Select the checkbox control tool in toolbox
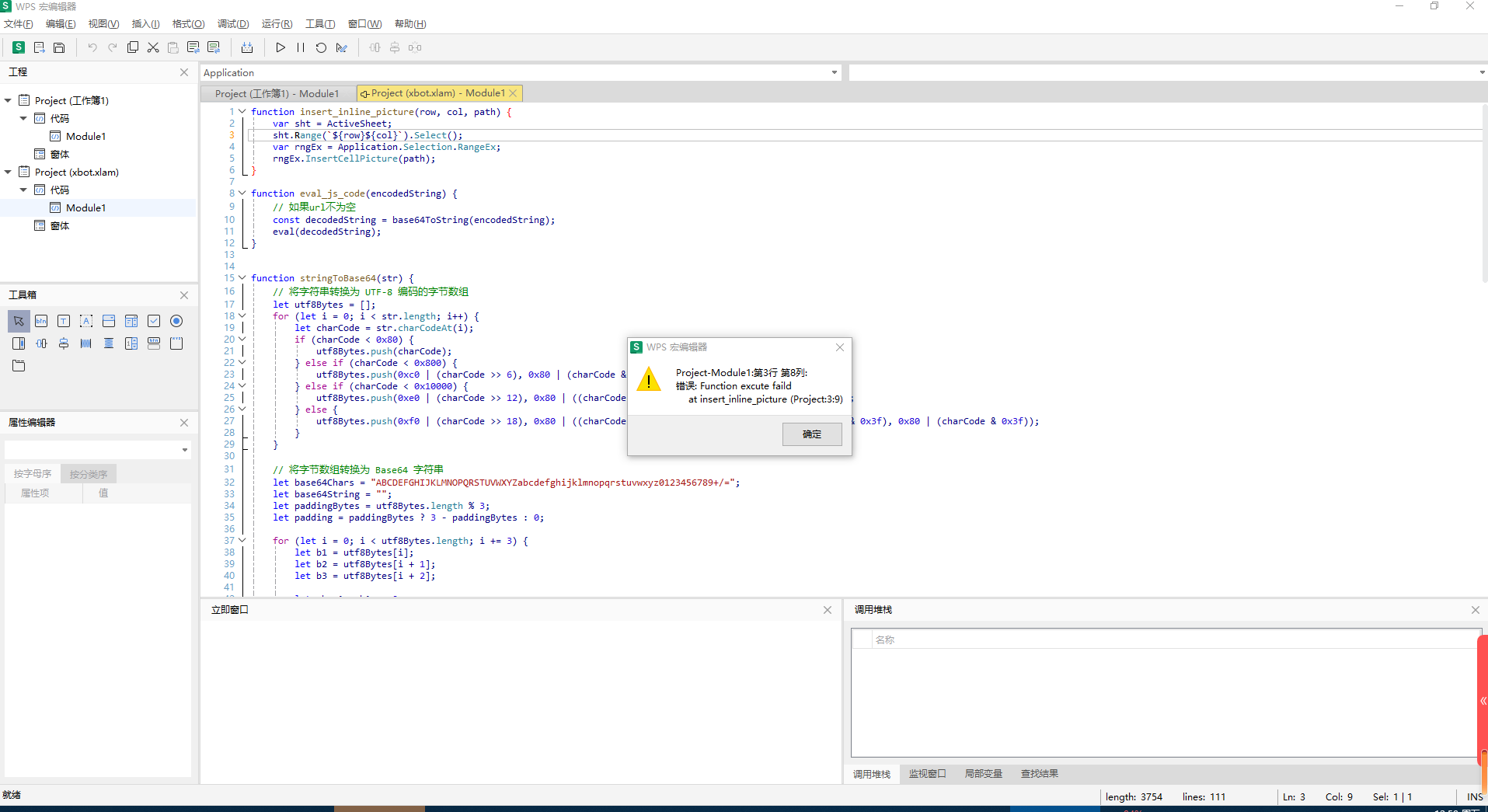Screen dimensions: 1488x812 (x=154, y=321)
